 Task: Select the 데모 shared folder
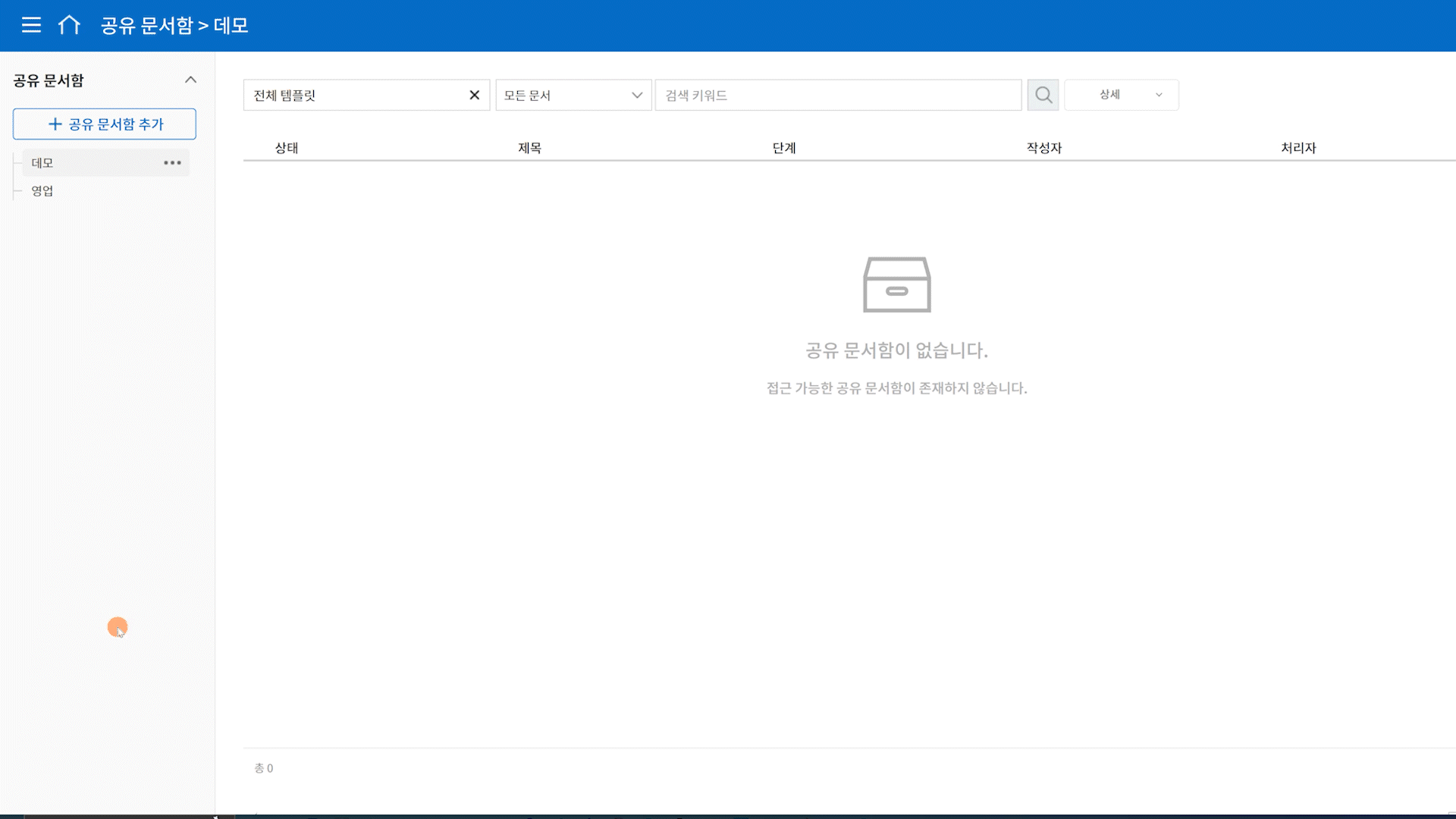(42, 162)
